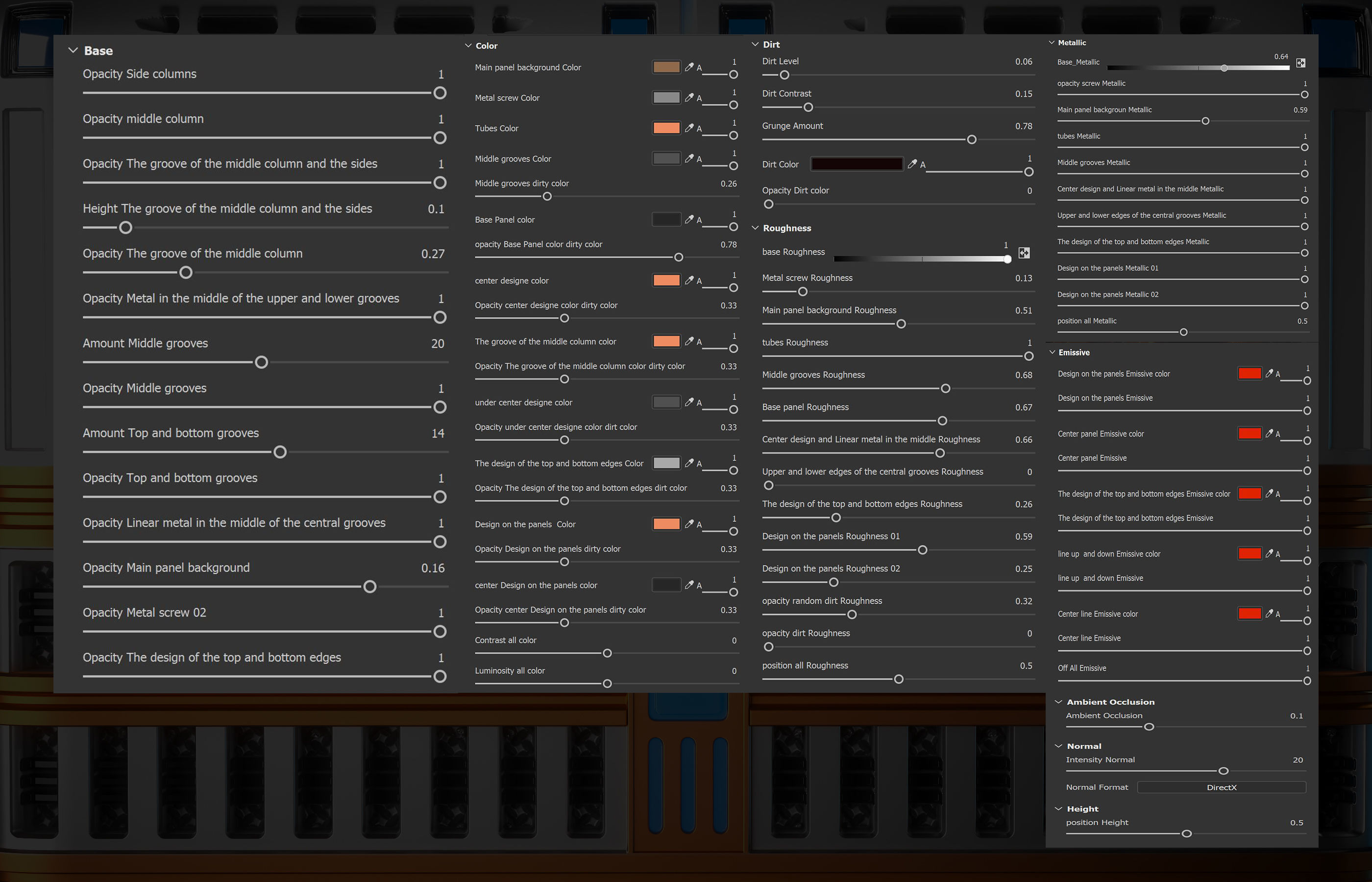Click the eyedropper for Center panel Emissive color
Image resolution: width=1372 pixels, height=882 pixels.
1269,434
